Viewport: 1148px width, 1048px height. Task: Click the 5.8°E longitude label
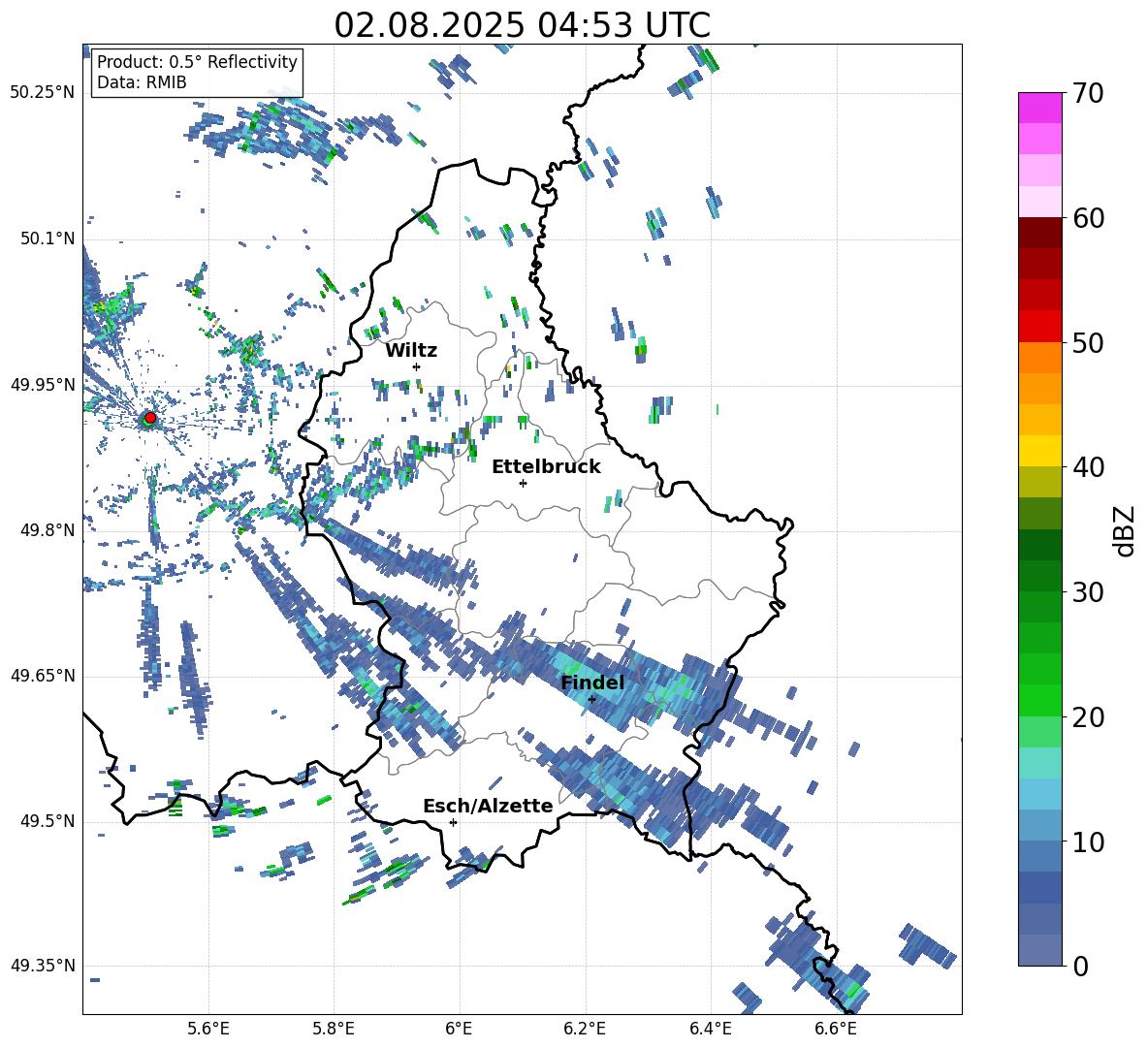[334, 1029]
